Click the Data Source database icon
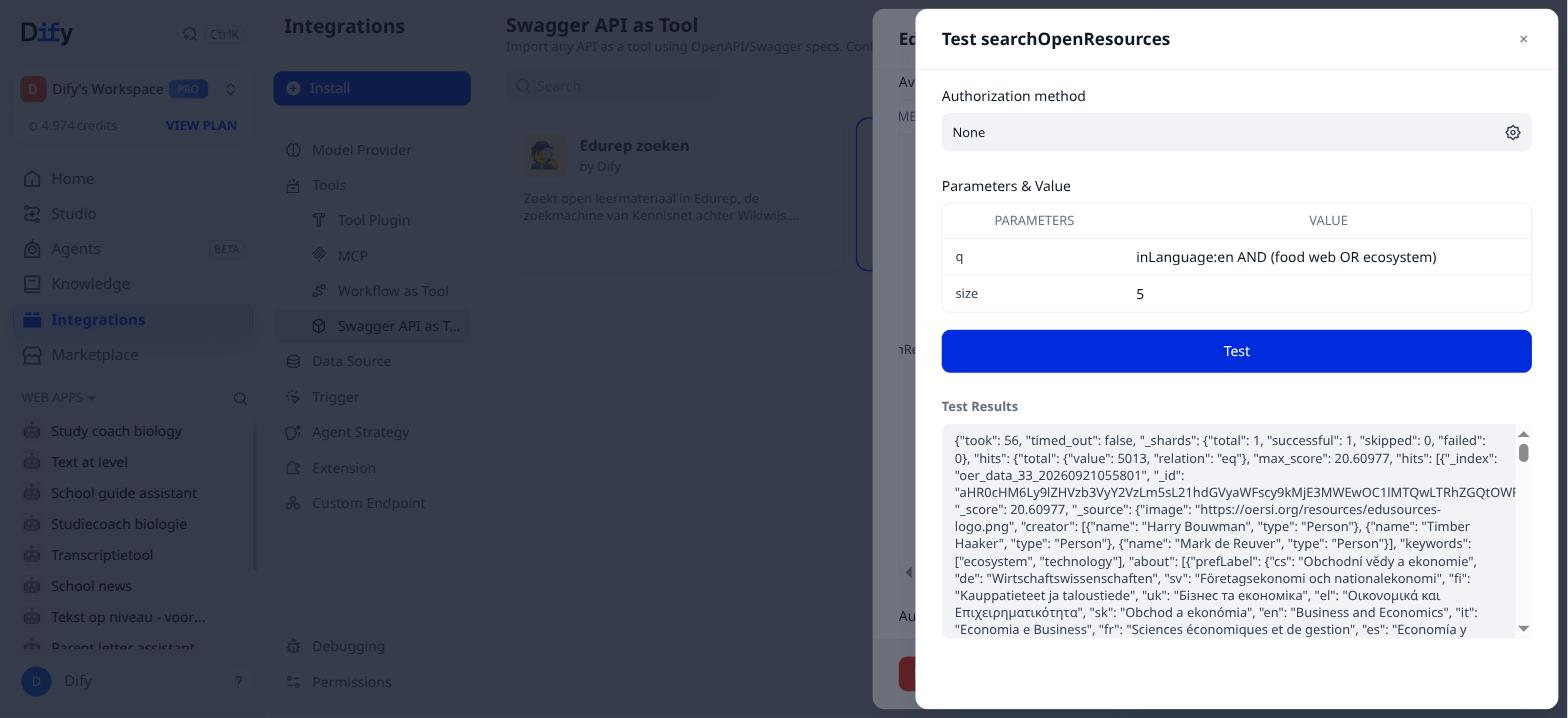 click(293, 361)
